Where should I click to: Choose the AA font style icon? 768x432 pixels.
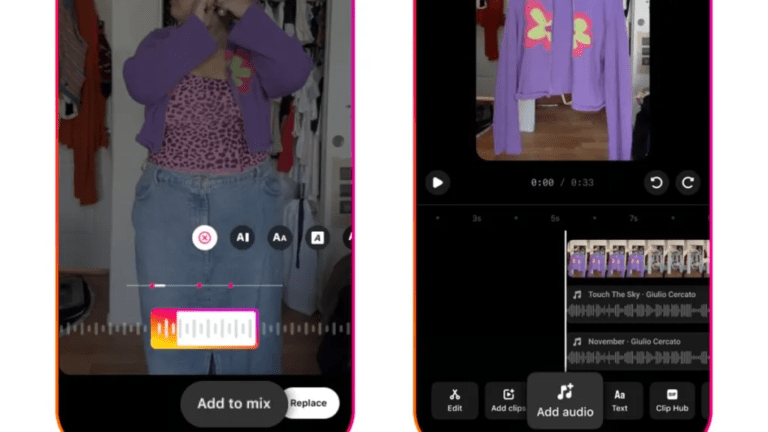pyautogui.click(x=280, y=238)
